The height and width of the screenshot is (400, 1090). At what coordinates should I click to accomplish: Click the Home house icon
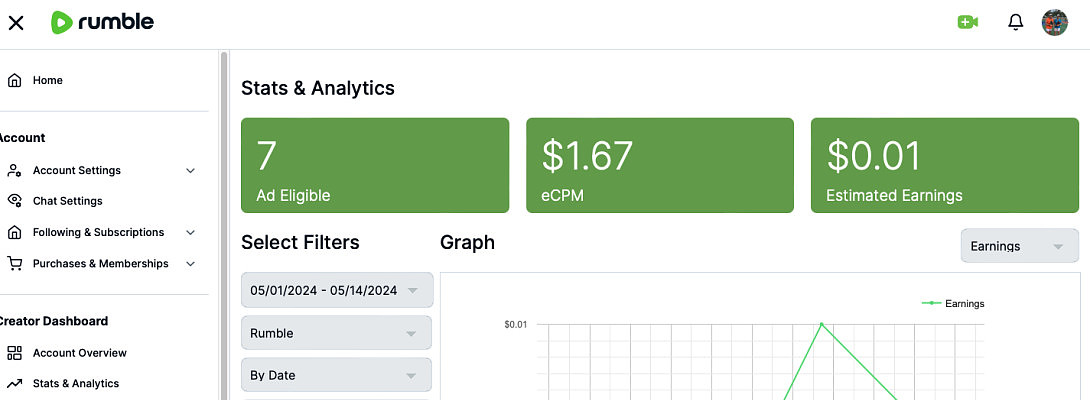14,80
